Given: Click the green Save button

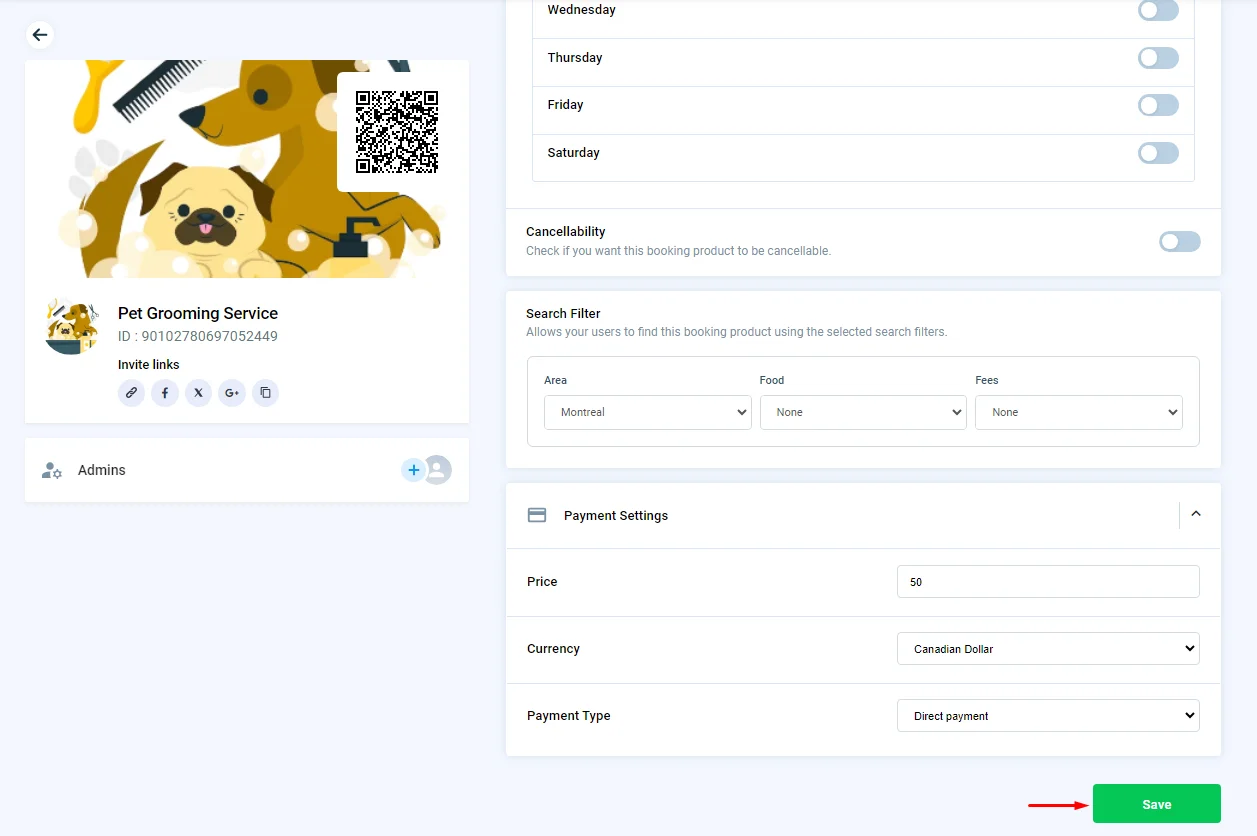Looking at the screenshot, I should click(x=1157, y=804).
